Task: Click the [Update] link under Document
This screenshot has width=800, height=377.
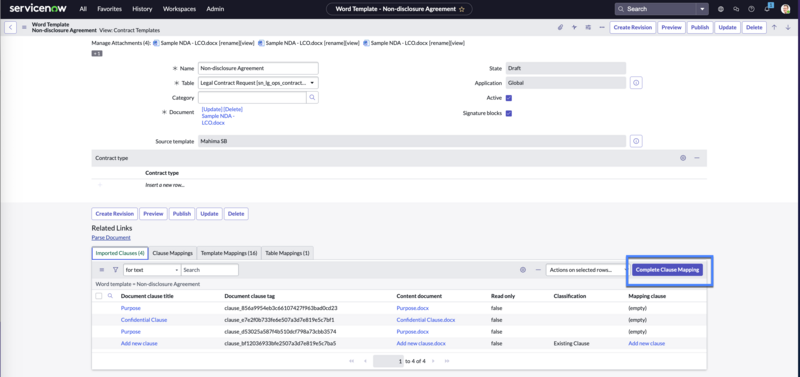Action: pos(212,109)
